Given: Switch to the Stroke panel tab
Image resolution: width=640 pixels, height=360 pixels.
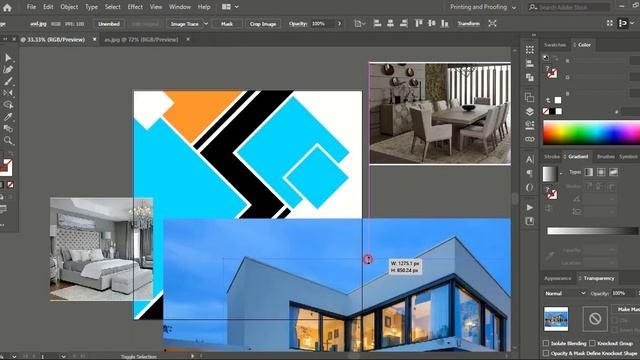Looking at the screenshot, I should [x=552, y=157].
